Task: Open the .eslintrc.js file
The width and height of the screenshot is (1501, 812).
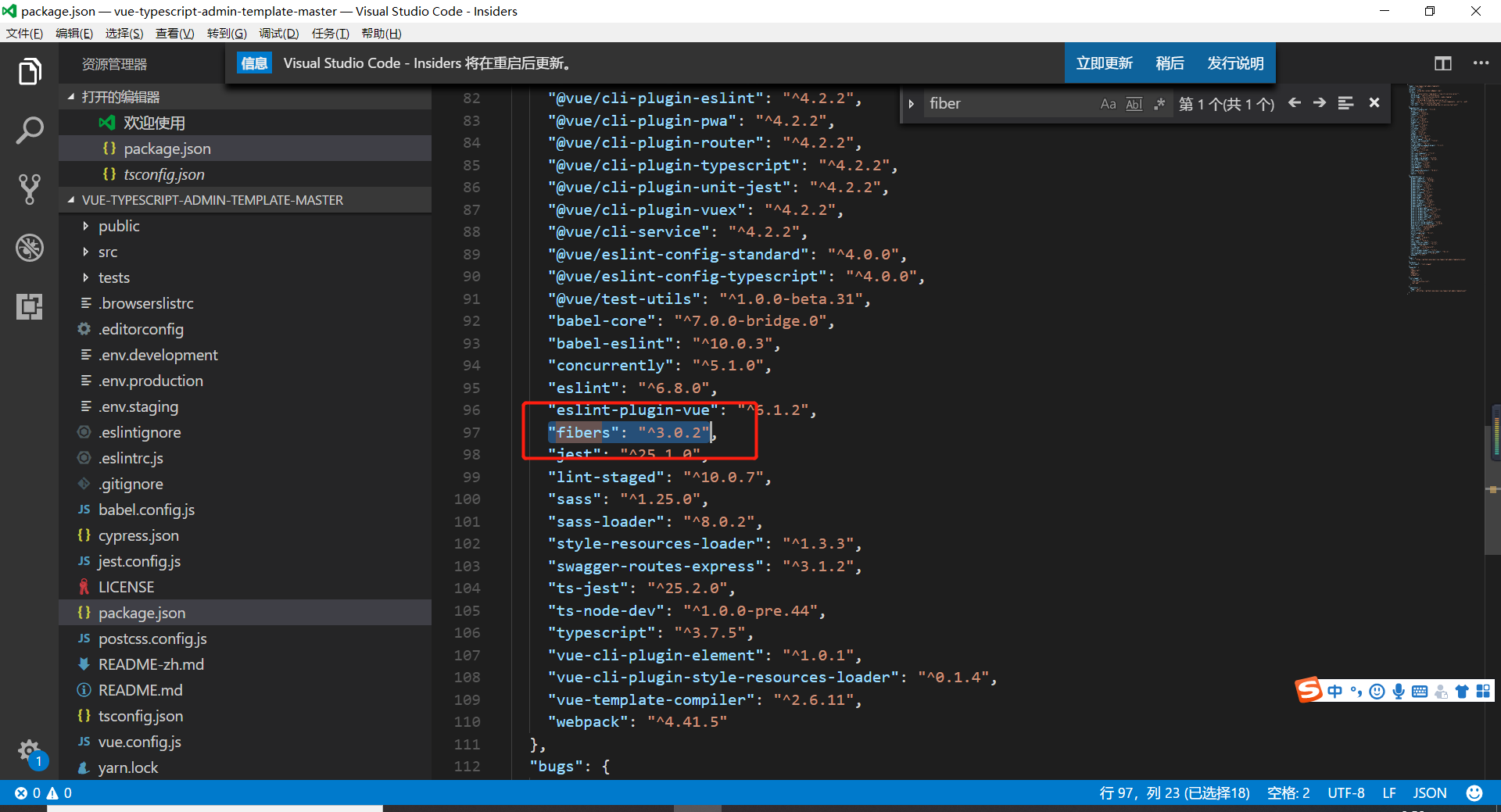Action: [x=245, y=458]
